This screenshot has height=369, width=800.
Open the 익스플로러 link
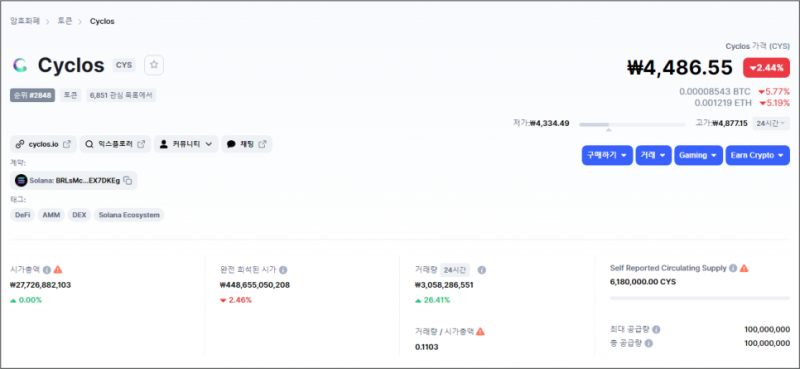click(115, 144)
